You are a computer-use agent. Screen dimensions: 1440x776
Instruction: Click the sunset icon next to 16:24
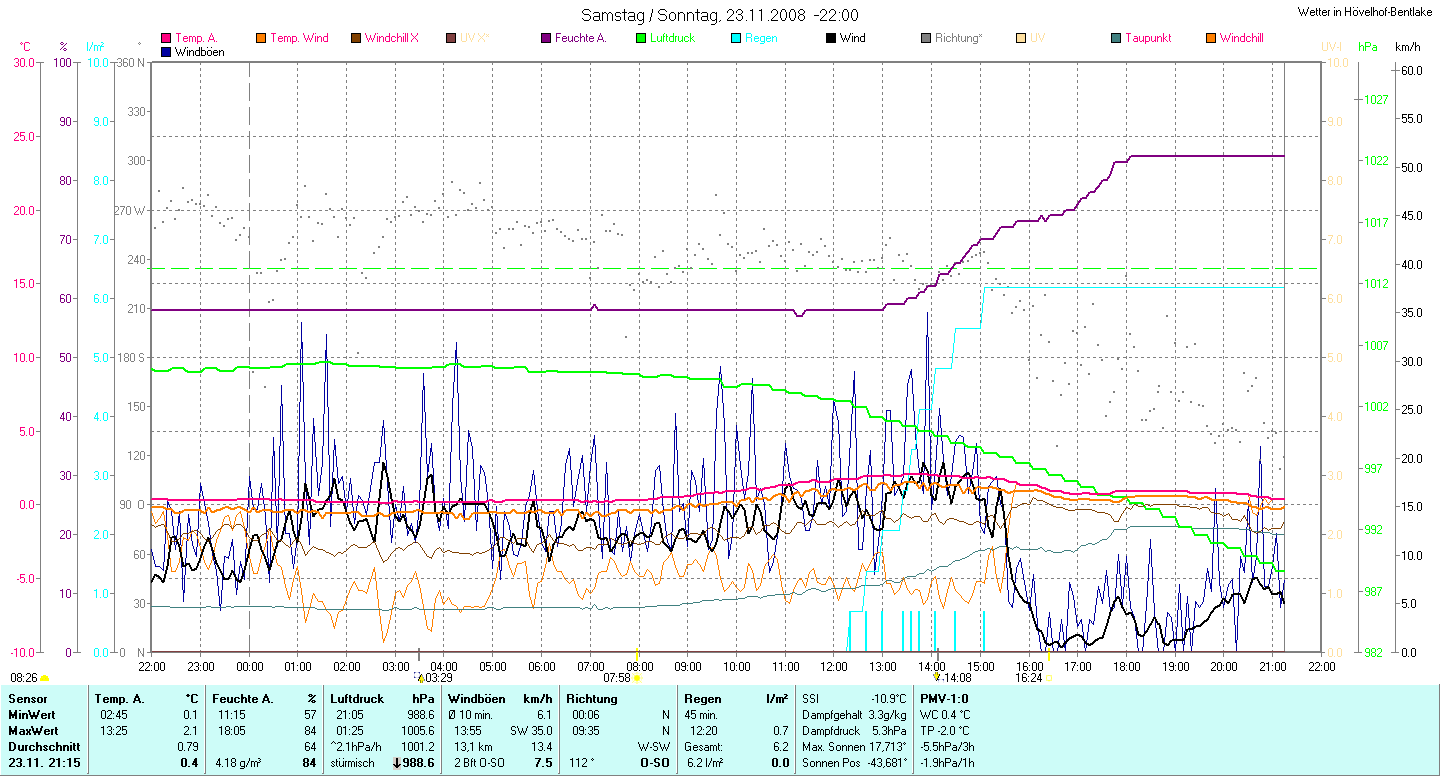coord(1048,677)
